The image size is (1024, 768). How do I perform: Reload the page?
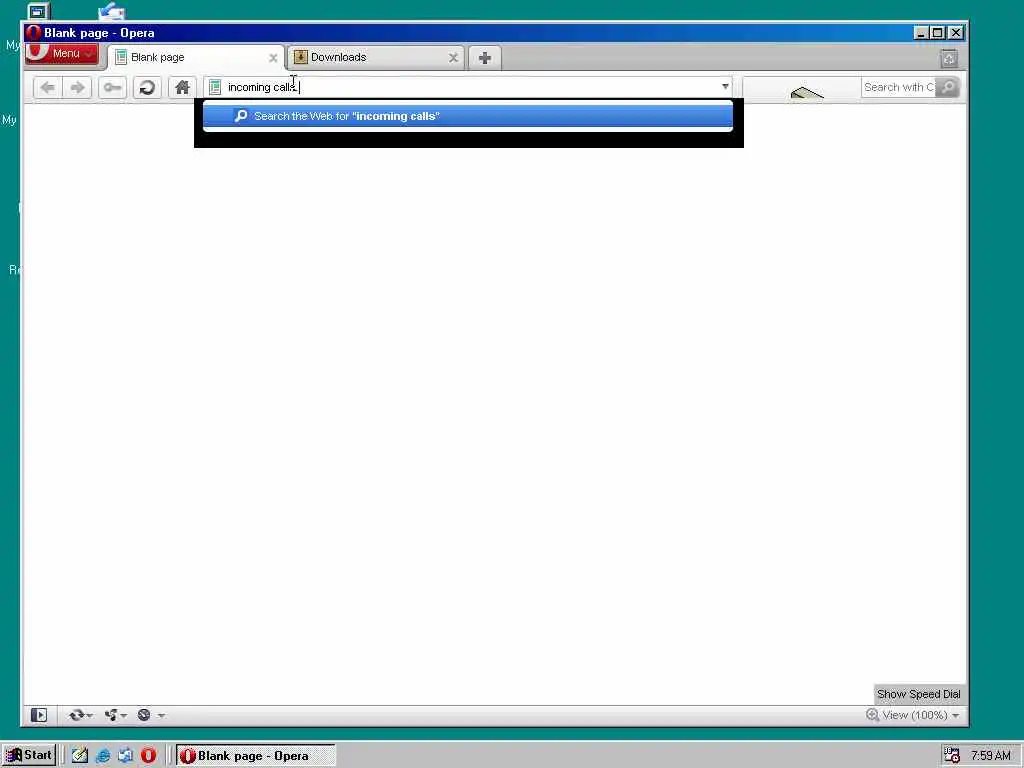(147, 88)
